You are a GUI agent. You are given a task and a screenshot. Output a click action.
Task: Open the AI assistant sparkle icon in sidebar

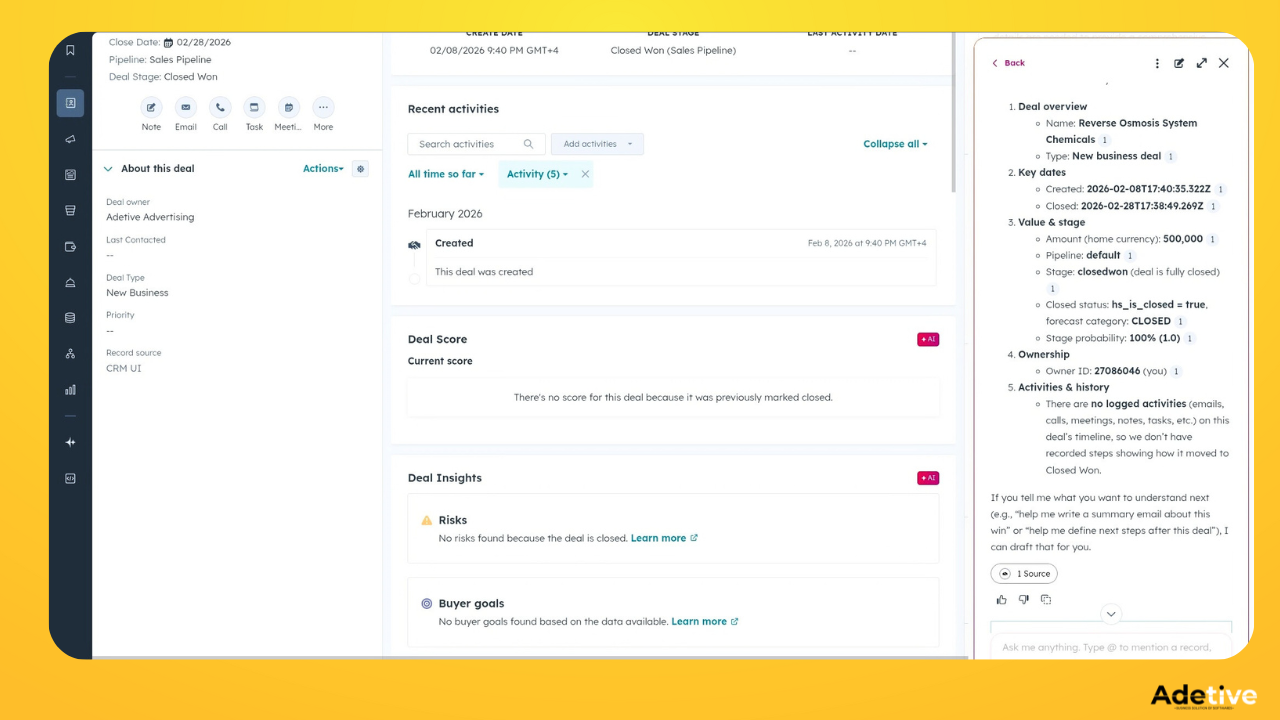(70, 441)
